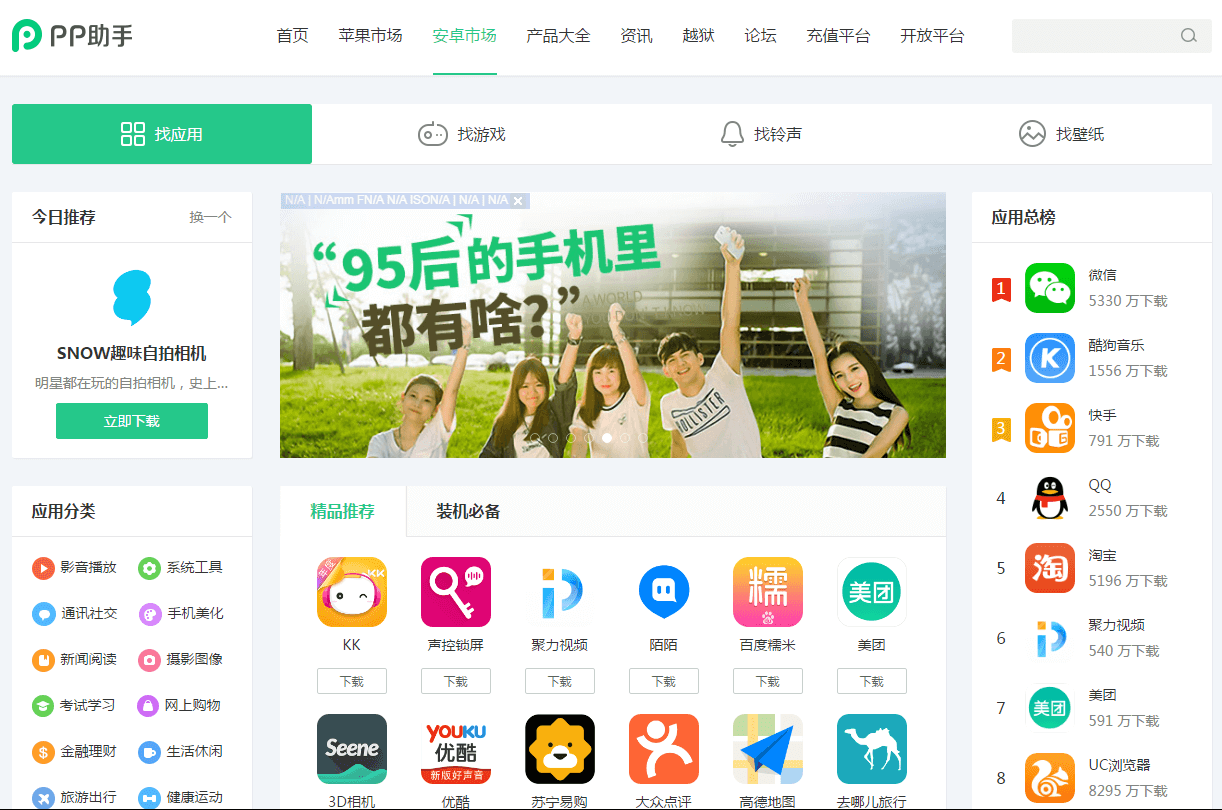Select the 生活休闲 category
The width and height of the screenshot is (1222, 810).
180,752
